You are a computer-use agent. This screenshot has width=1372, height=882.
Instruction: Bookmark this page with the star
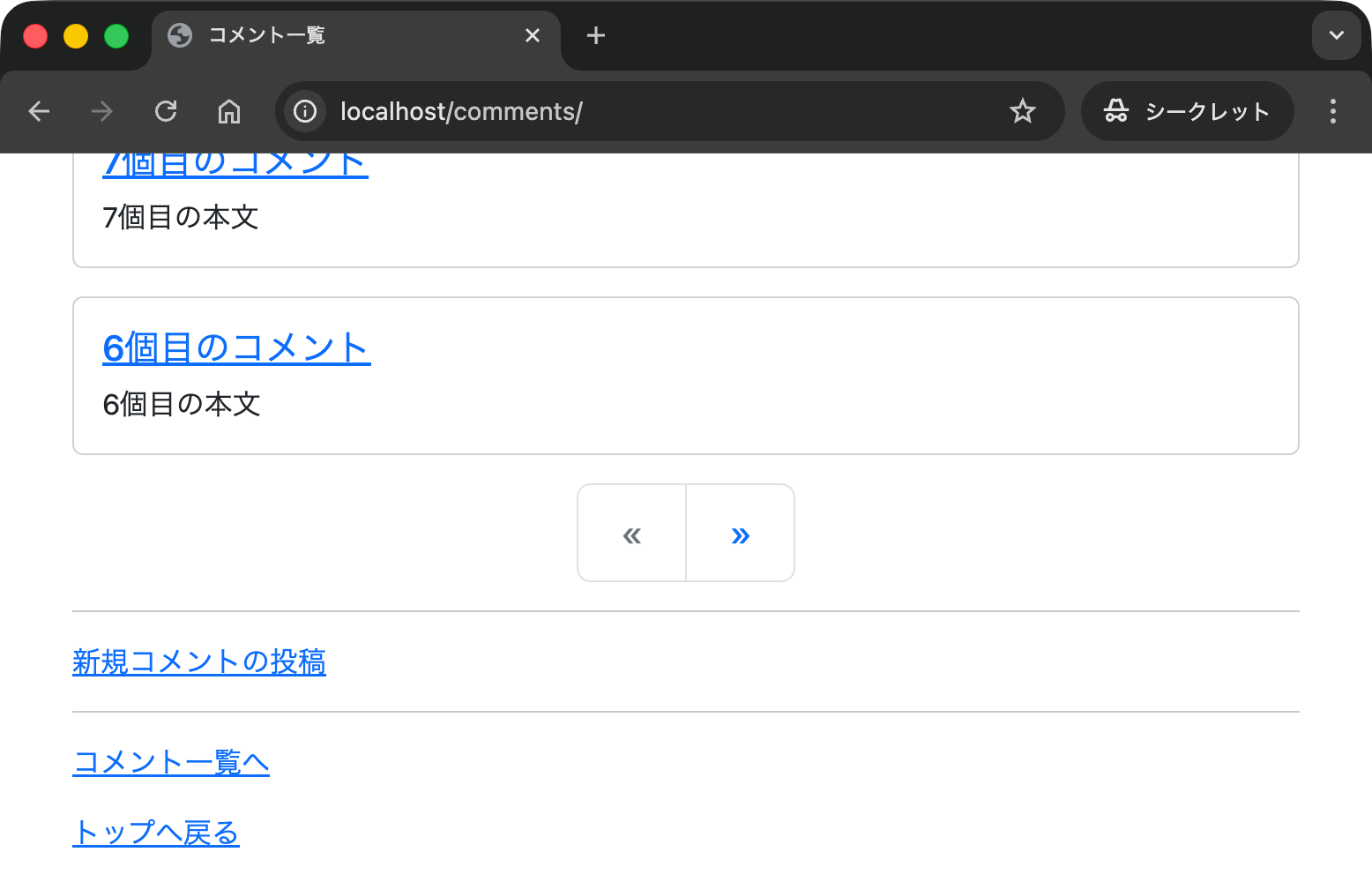click(x=1023, y=111)
